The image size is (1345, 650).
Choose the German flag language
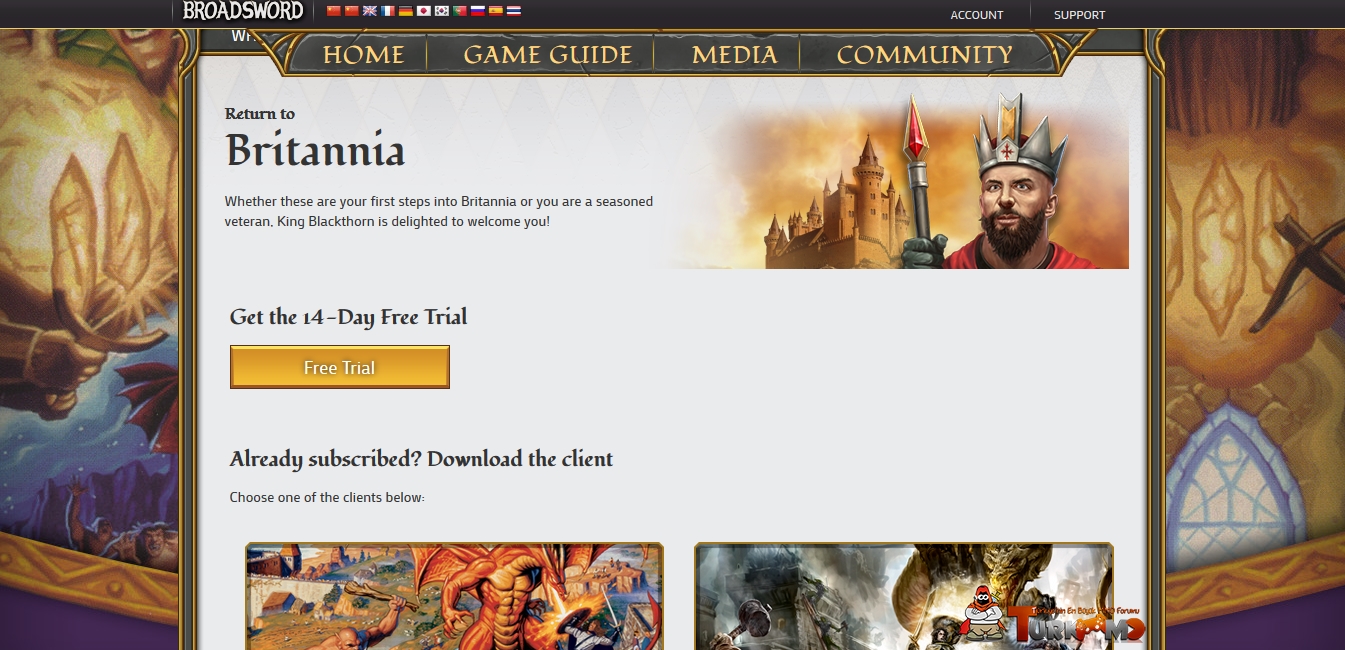click(406, 11)
